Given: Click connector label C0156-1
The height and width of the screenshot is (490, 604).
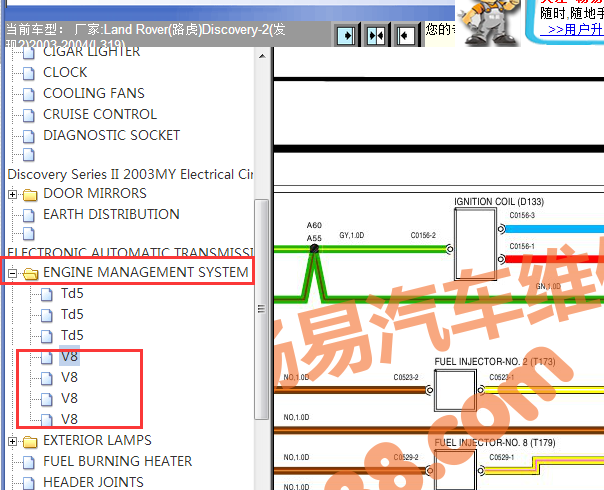Looking at the screenshot, I should pos(522,246).
